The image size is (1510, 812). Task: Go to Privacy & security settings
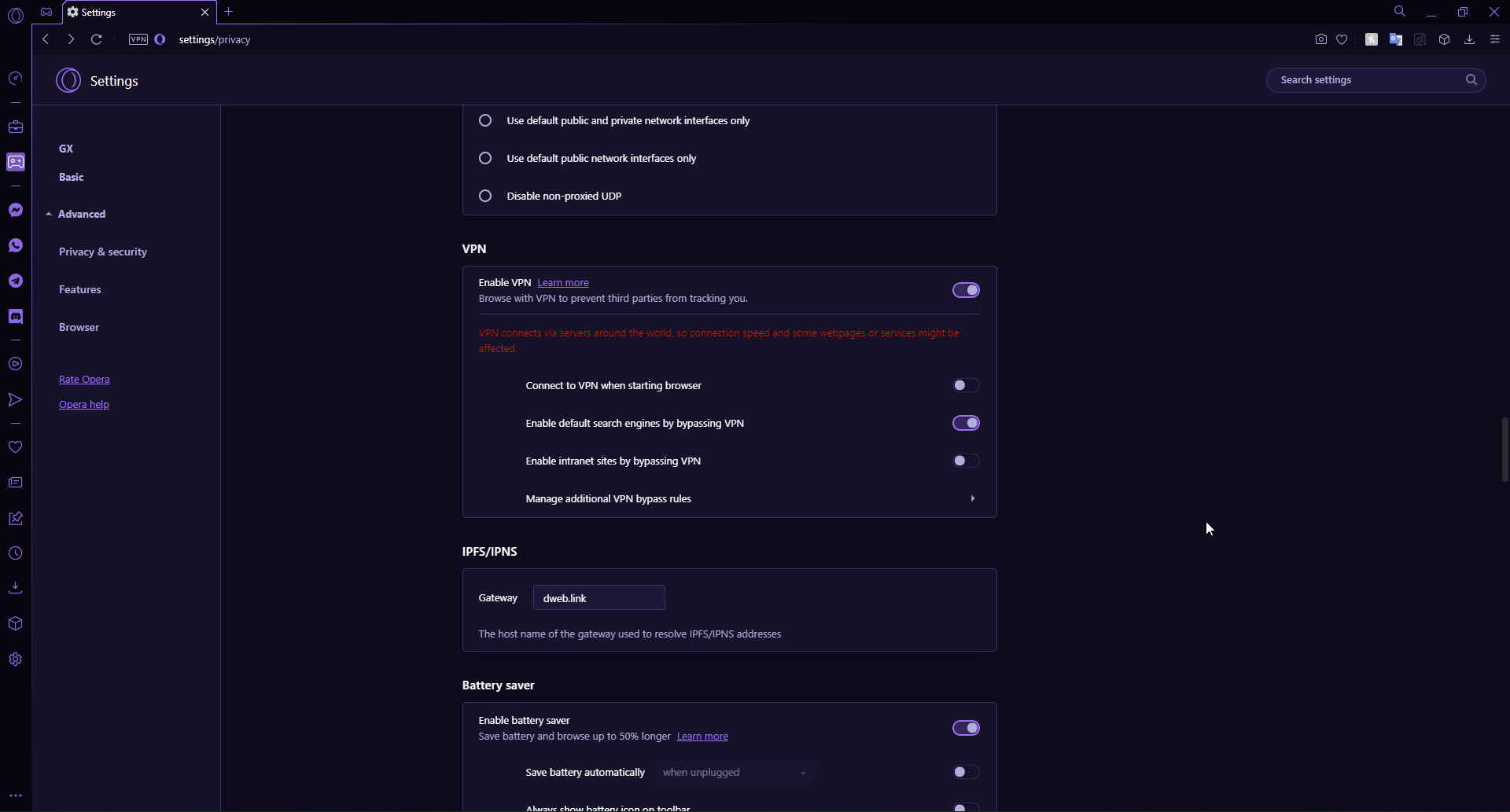click(x=103, y=252)
